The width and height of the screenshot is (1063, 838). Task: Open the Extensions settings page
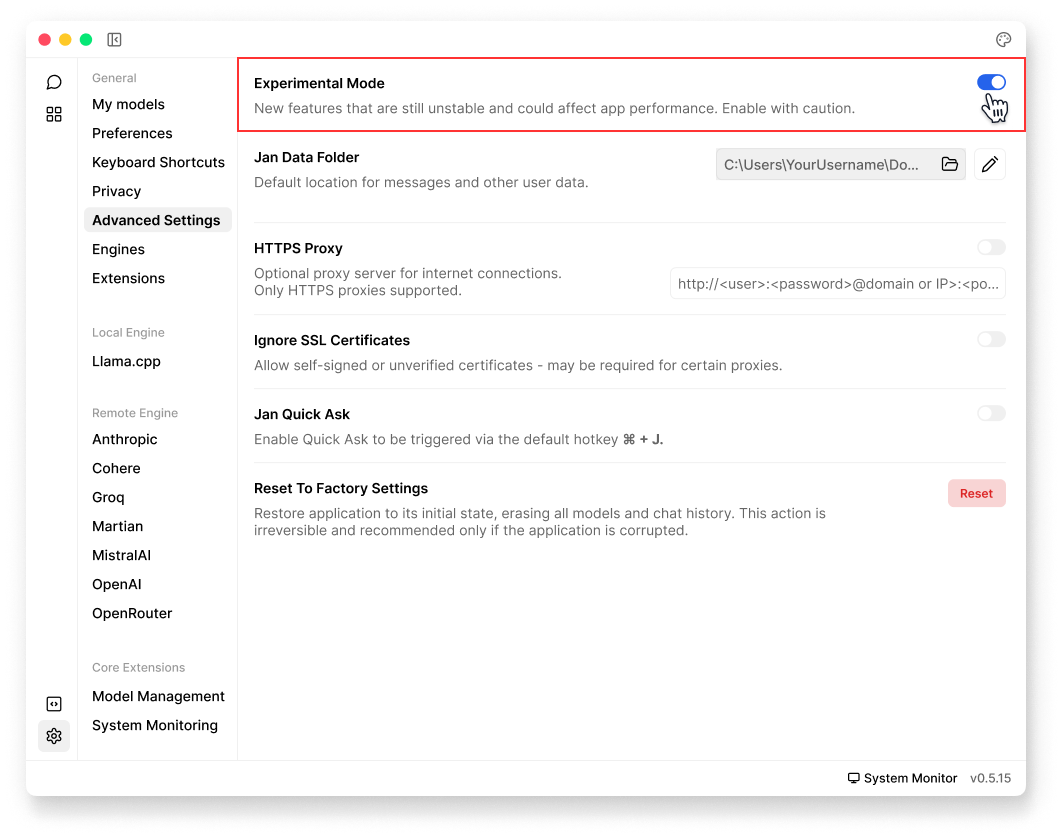coord(128,278)
